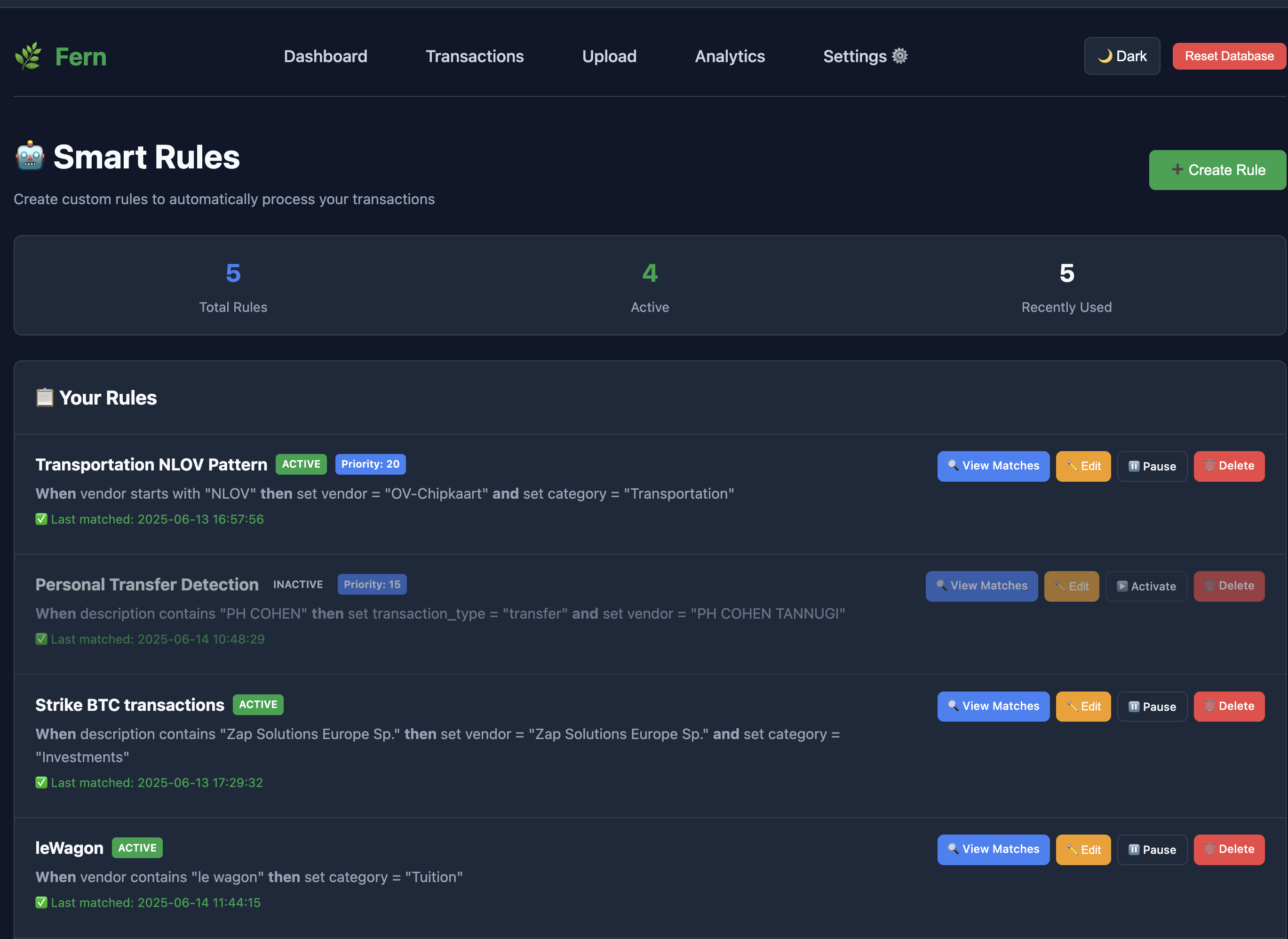Viewport: 1288px width, 939px height.
Task: Click the Fern brand name
Action: [81, 57]
